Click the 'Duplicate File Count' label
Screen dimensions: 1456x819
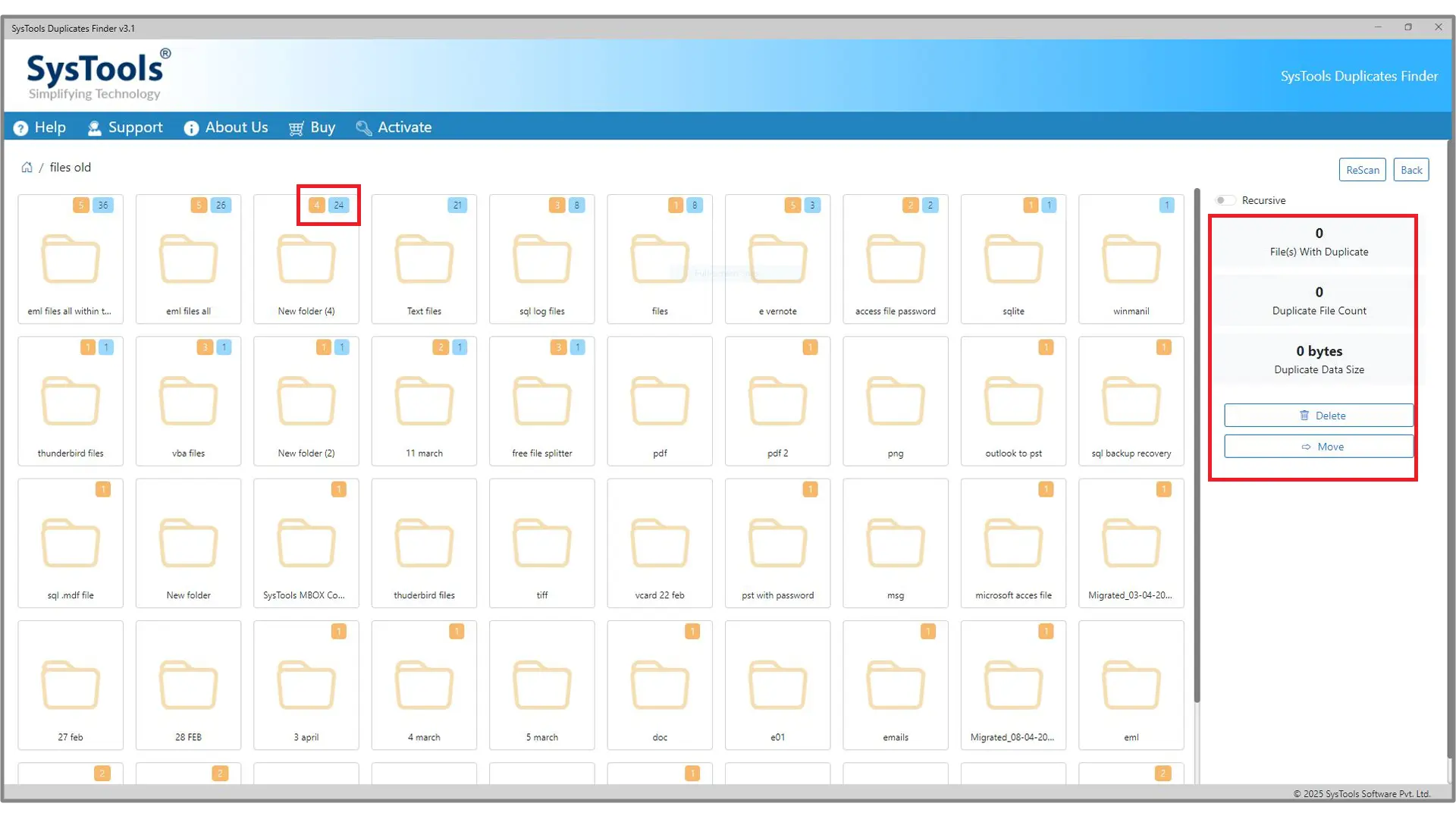click(x=1319, y=311)
